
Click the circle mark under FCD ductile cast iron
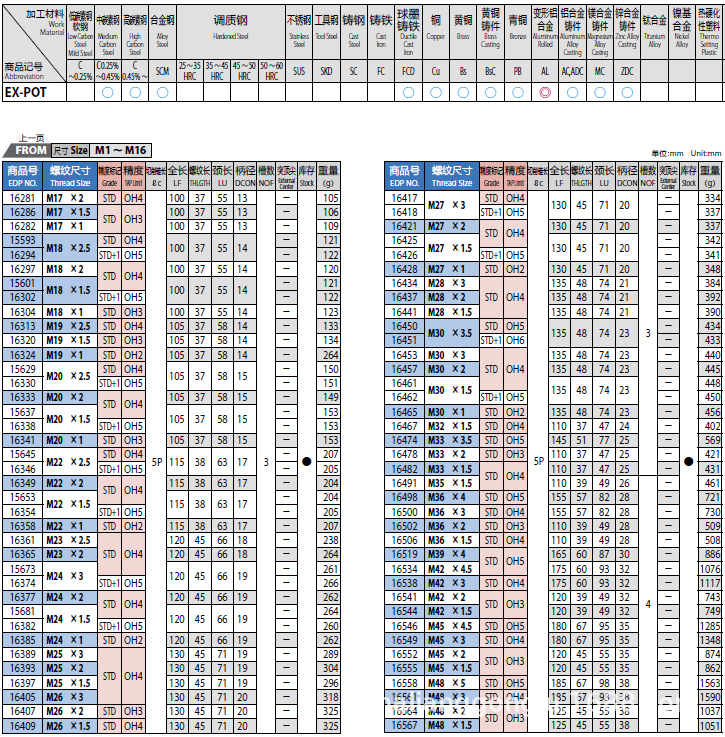point(408,93)
